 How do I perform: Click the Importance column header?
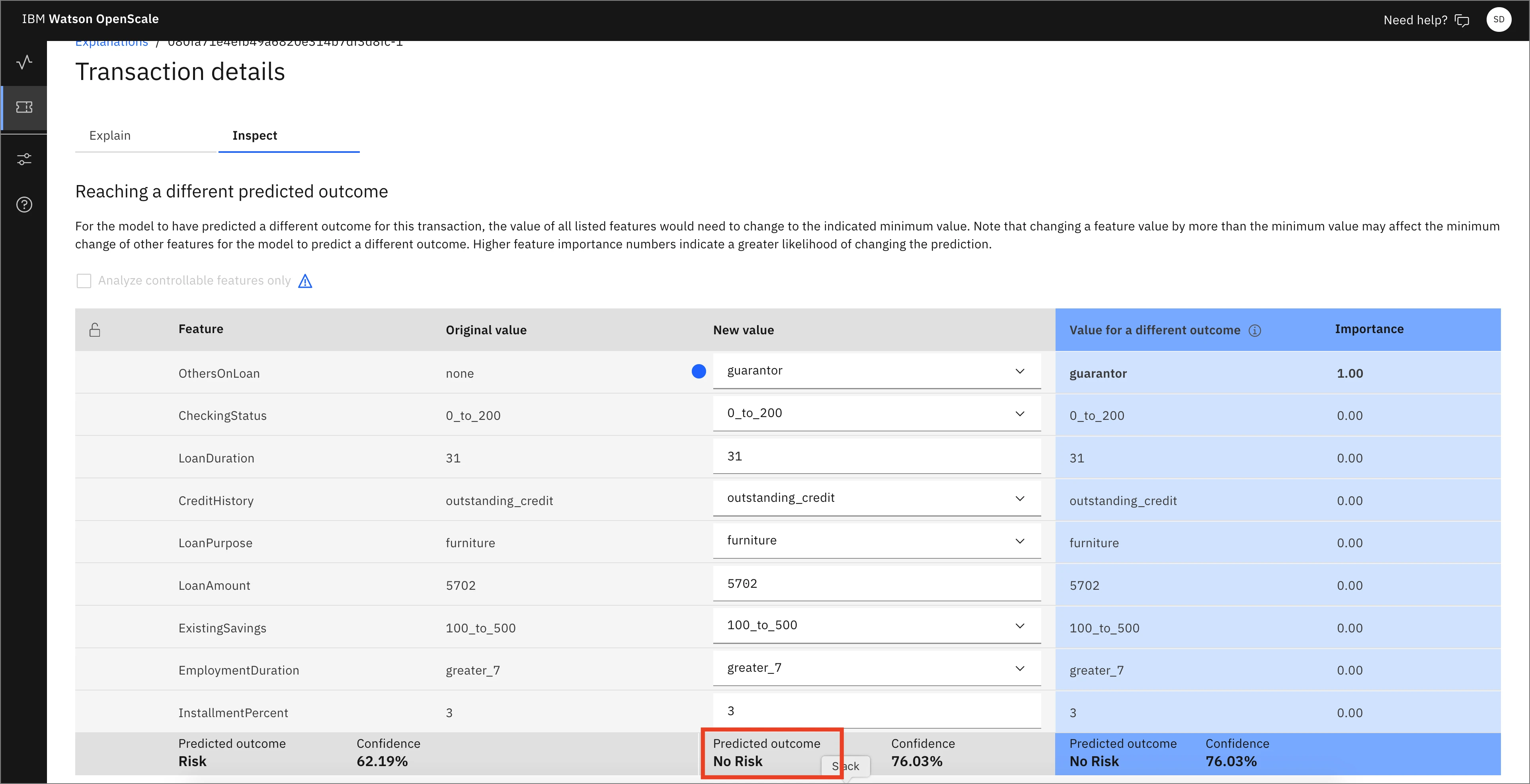pos(1369,329)
